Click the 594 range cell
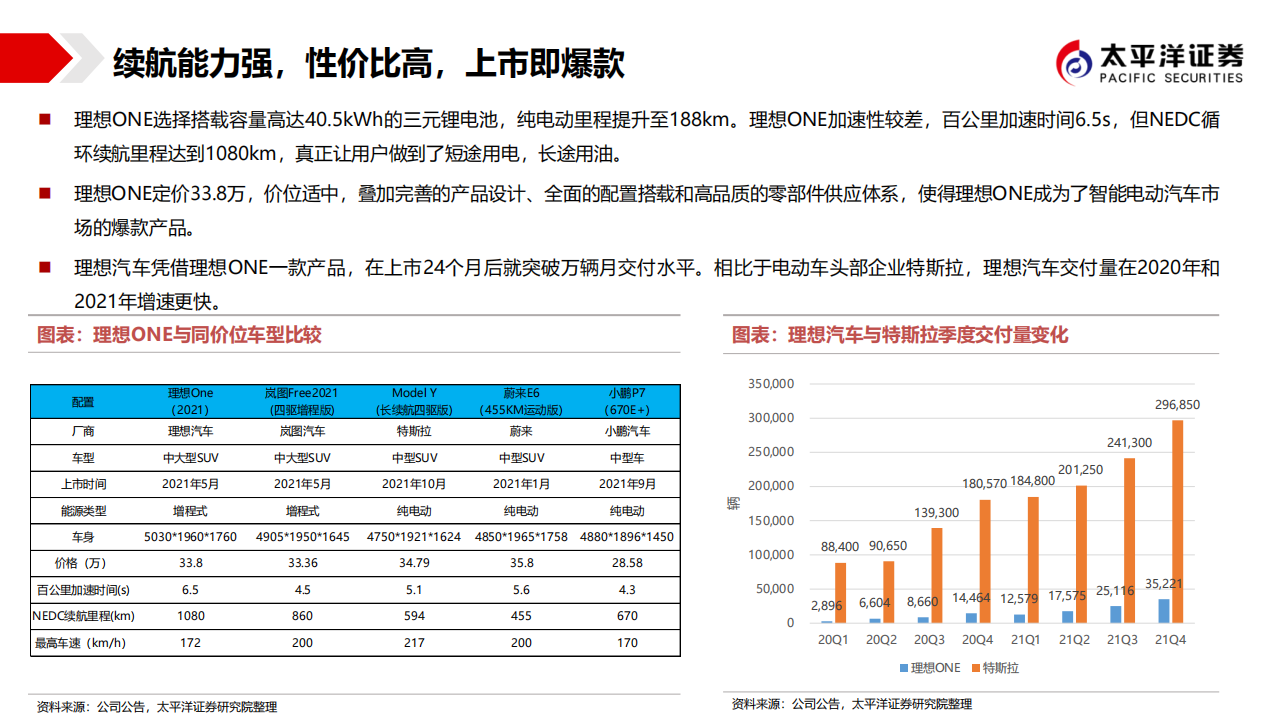Viewport: 1280px width, 720px height. (412, 616)
